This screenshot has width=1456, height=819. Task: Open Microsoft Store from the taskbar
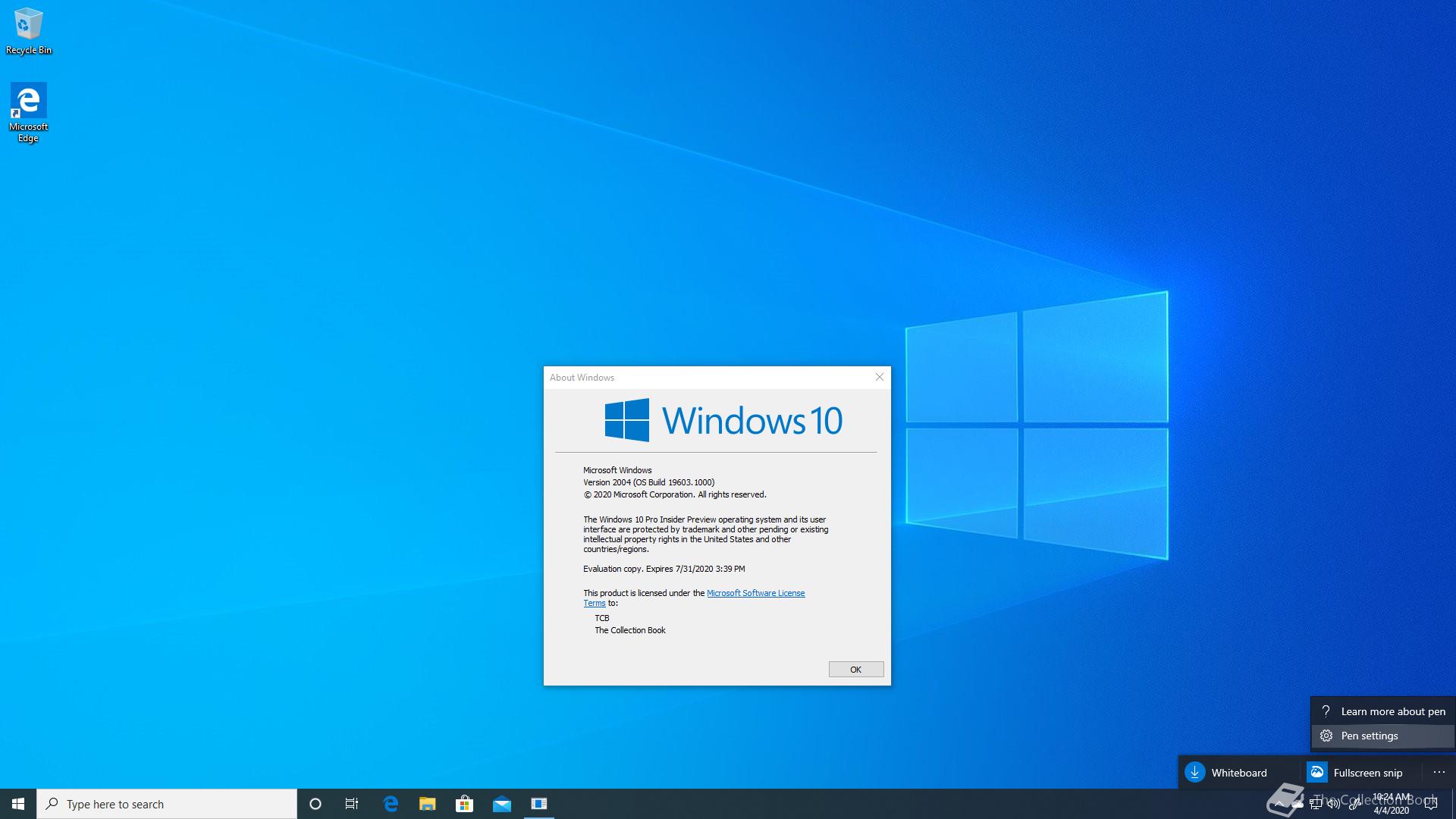point(464,804)
